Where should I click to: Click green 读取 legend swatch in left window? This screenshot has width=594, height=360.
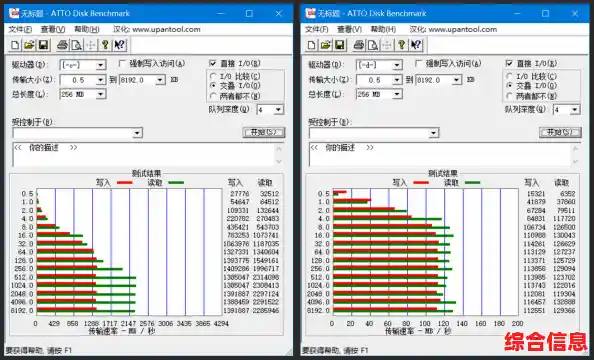tap(176, 183)
